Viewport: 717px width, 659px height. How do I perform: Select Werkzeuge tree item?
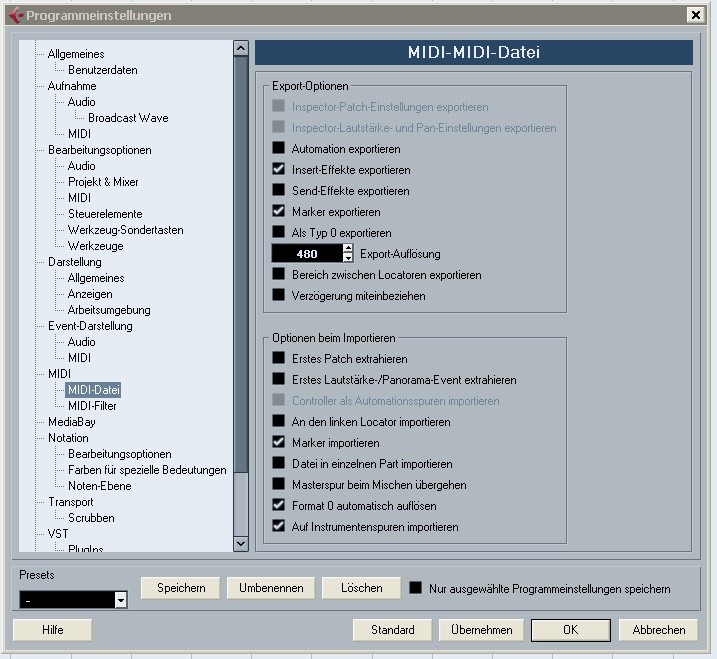point(96,246)
